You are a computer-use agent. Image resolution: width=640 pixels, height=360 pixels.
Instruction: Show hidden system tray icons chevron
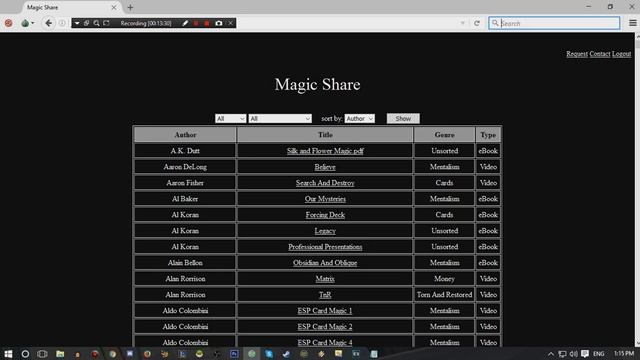click(x=551, y=354)
